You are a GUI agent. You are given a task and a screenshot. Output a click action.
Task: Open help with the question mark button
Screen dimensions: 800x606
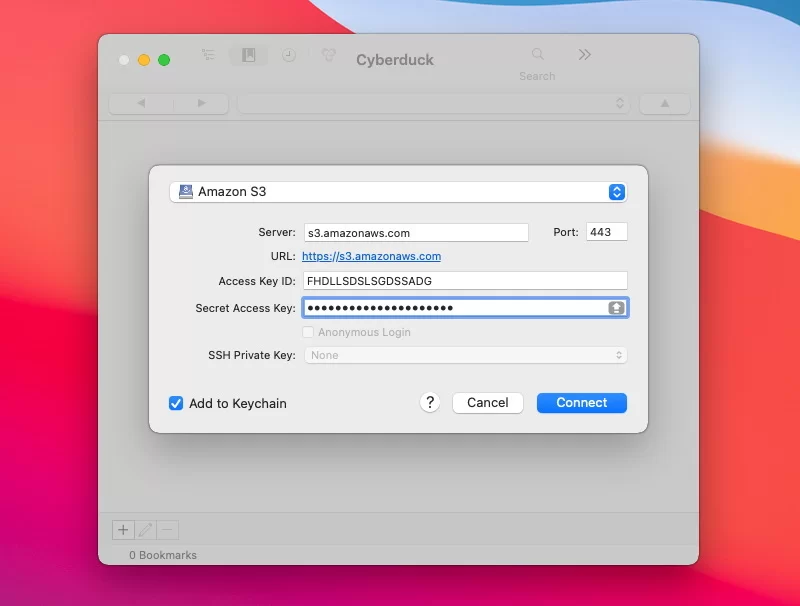coord(430,402)
